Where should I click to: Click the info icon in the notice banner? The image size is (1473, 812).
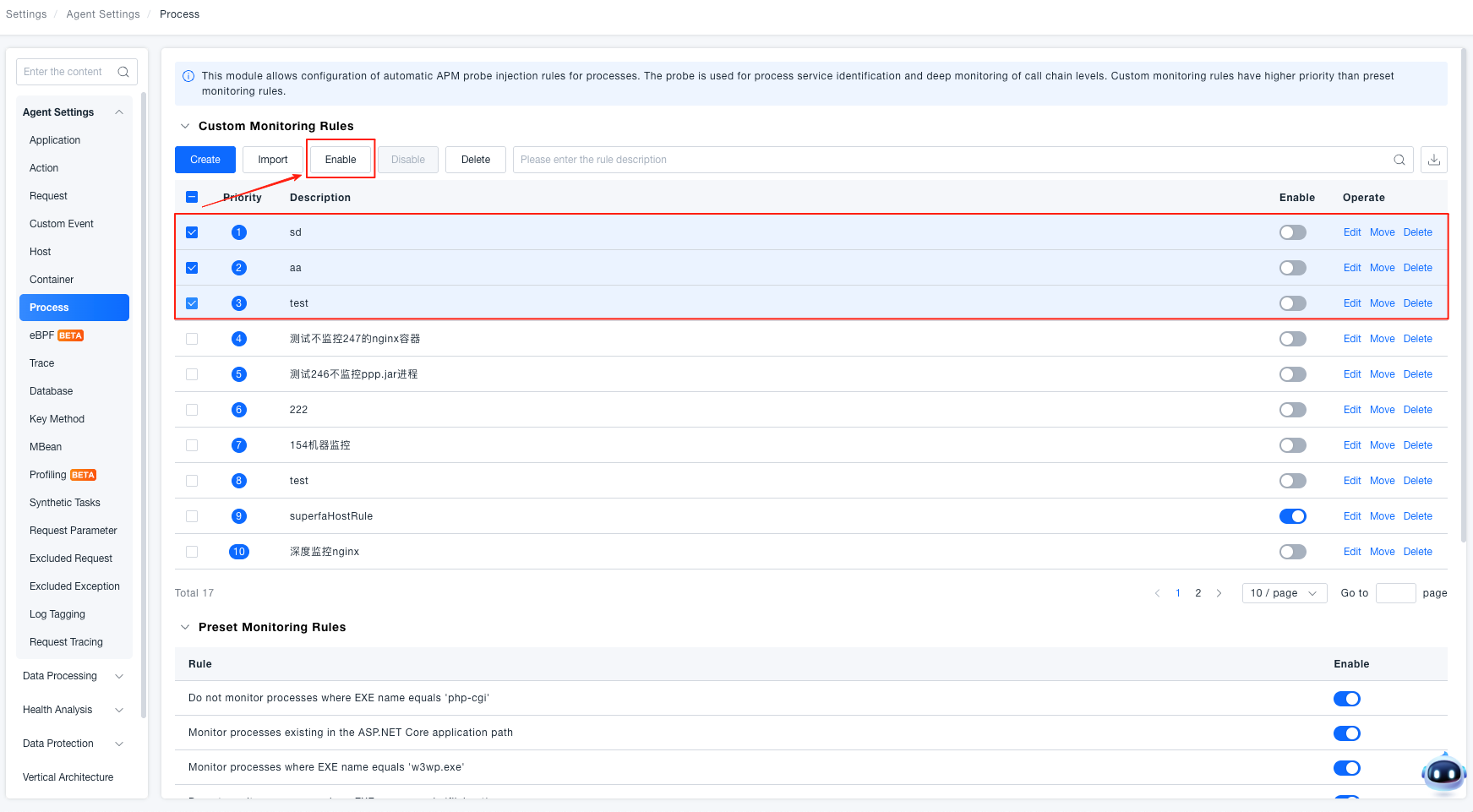[x=188, y=76]
